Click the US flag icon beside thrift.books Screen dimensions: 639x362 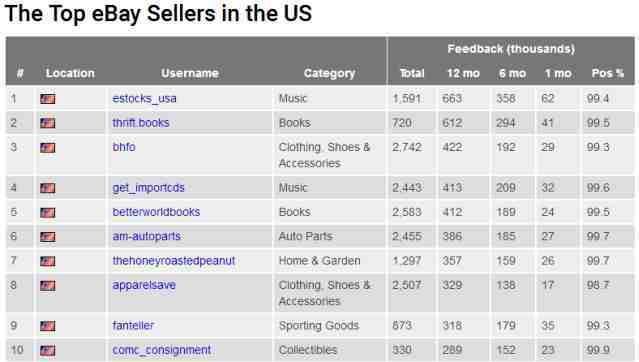[48, 123]
